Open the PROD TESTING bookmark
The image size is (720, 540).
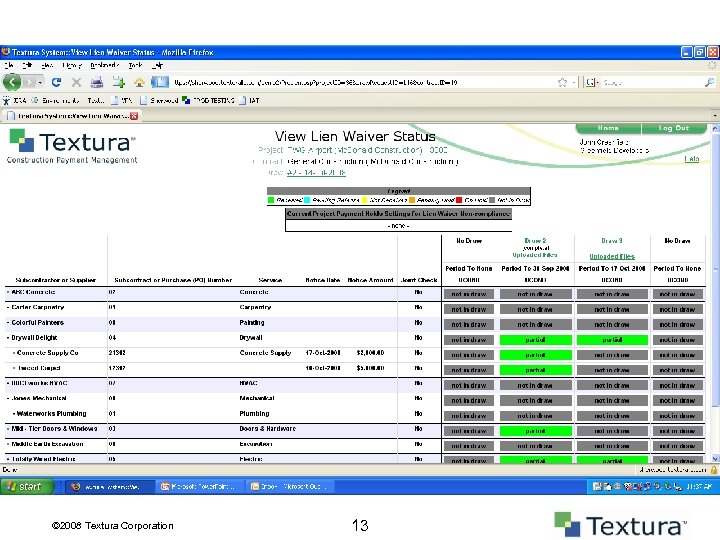point(208,100)
